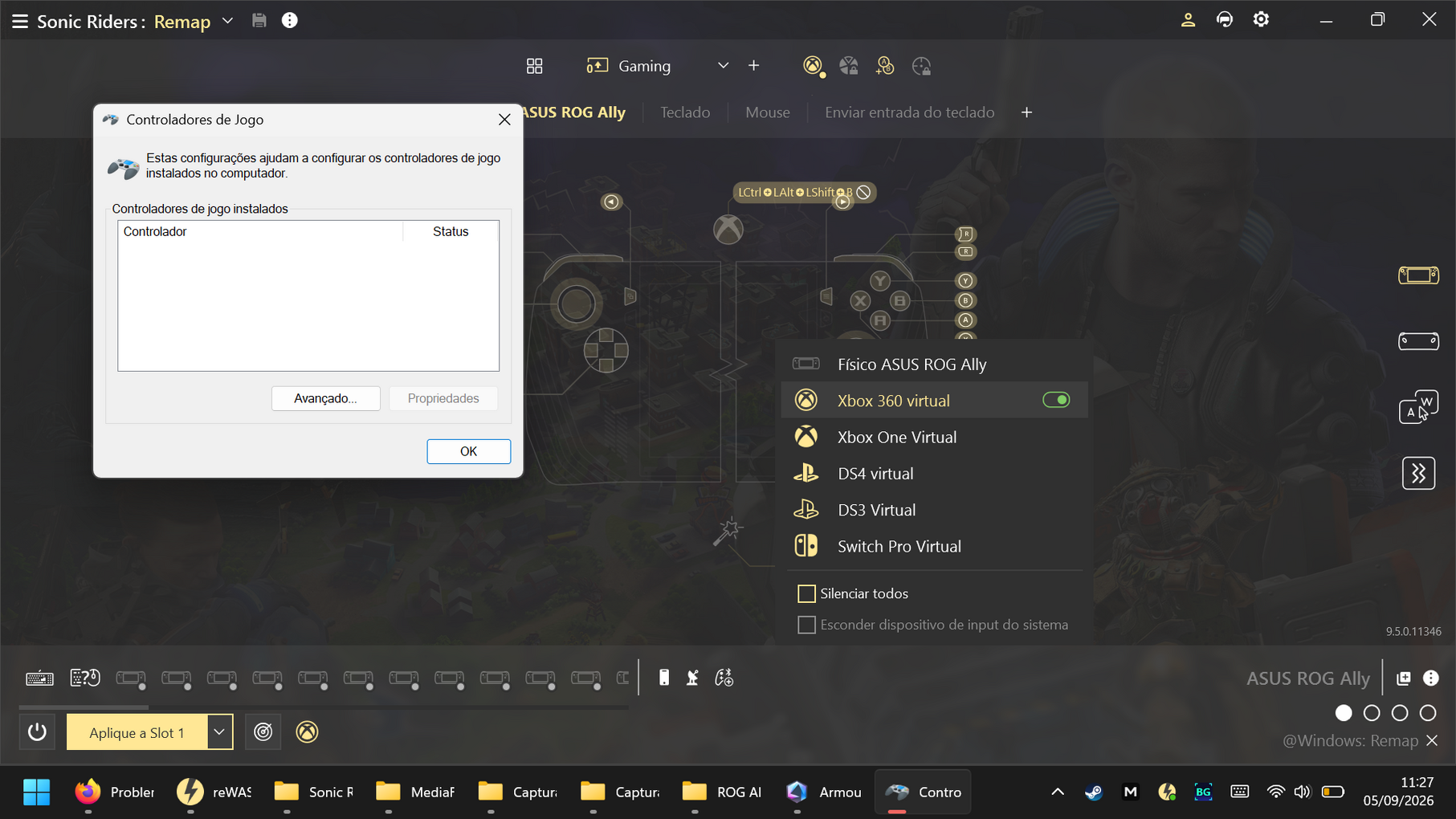Click Aplique a Slot 1 button

click(137, 731)
